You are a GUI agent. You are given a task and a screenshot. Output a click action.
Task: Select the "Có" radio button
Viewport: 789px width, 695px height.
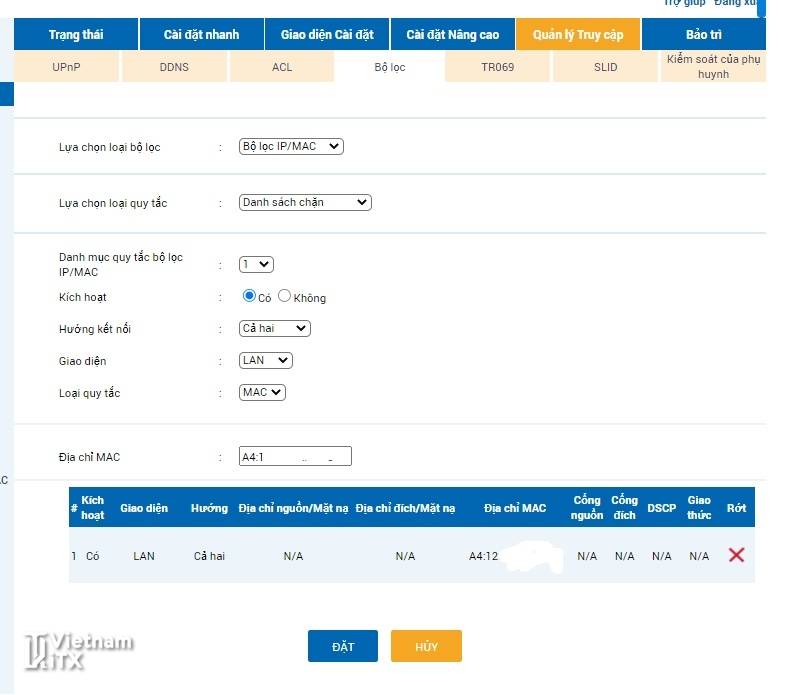click(x=249, y=296)
